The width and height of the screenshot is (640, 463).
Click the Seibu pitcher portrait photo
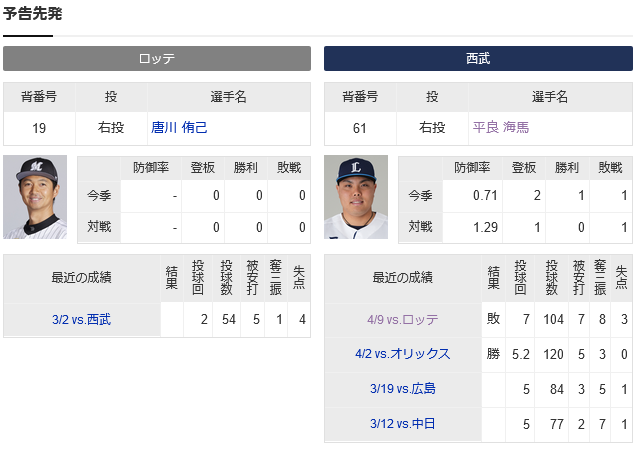click(x=356, y=197)
